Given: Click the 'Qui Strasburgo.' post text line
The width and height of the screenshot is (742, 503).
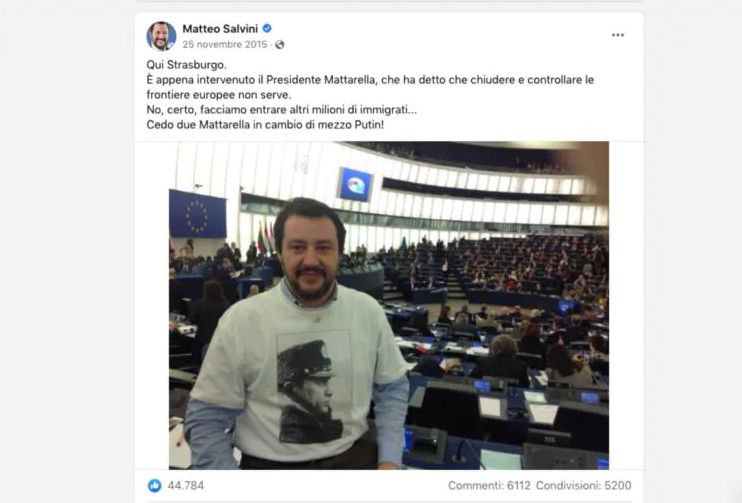Looking at the screenshot, I should click(x=186, y=64).
